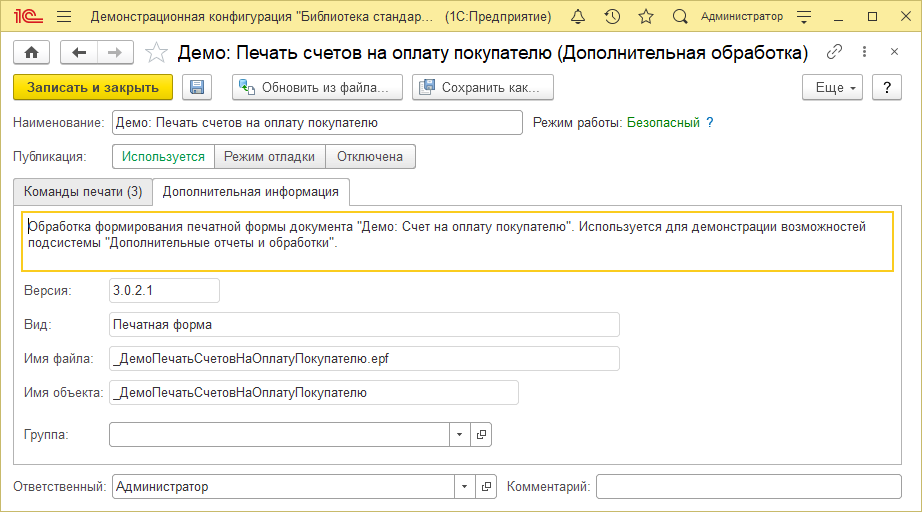
Task: Click the Имя объекта field
Action: 314,393
